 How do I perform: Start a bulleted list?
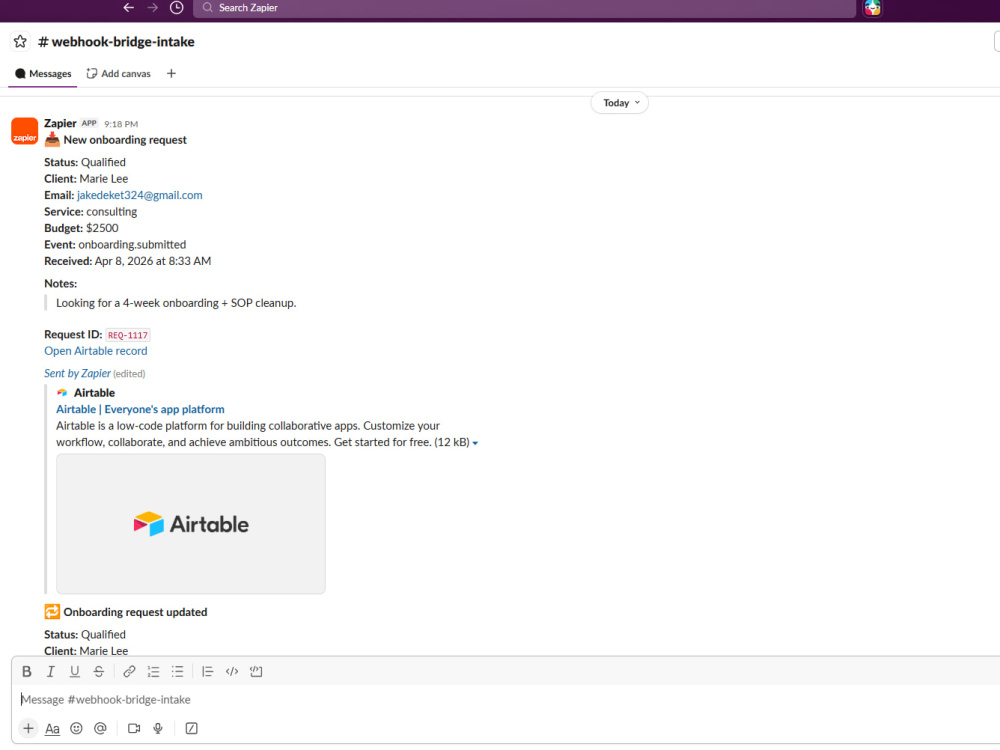177,672
